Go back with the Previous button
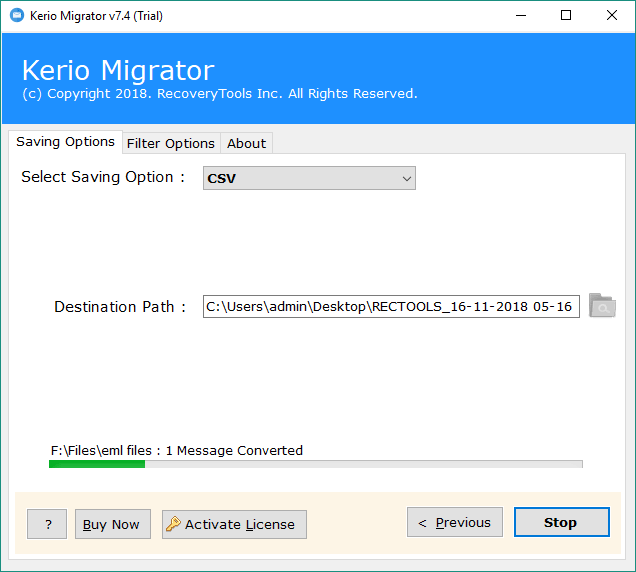The width and height of the screenshot is (636, 572). click(x=455, y=522)
